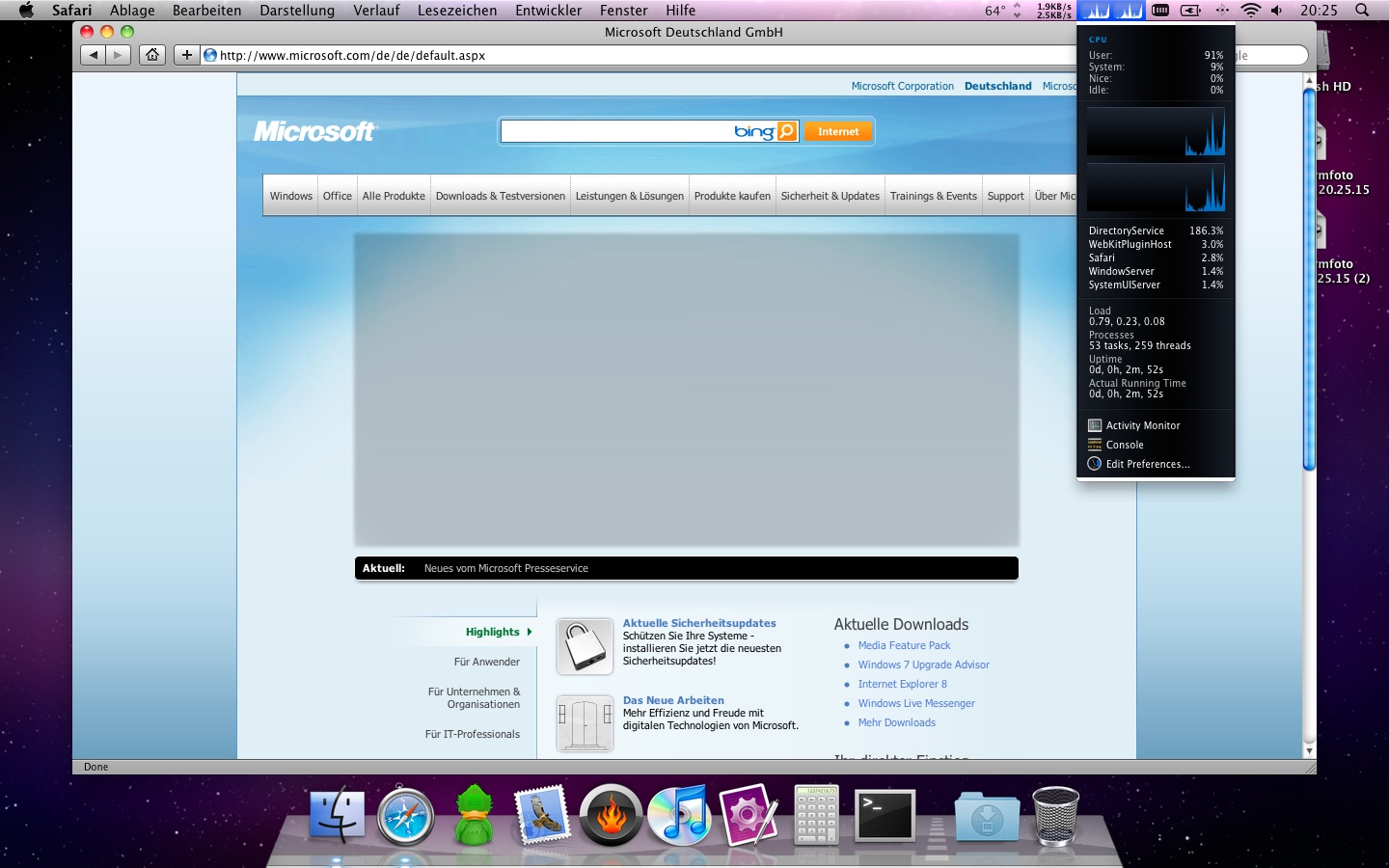Open the purple gear app in Dock
This screenshot has width=1389, height=868.
coord(748,815)
